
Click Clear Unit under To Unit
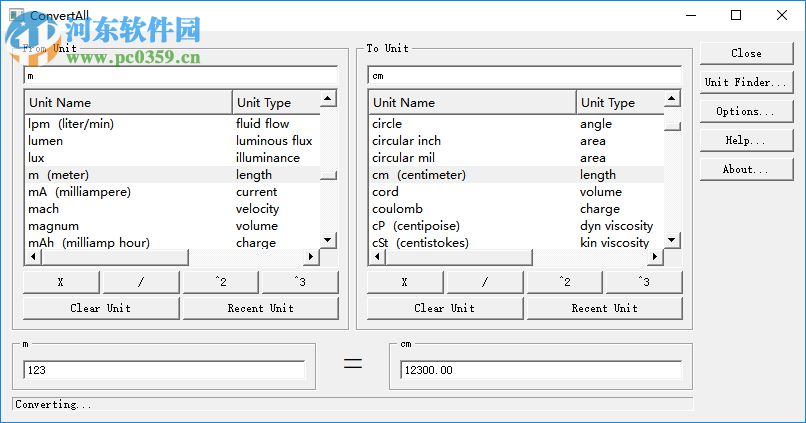tap(445, 308)
